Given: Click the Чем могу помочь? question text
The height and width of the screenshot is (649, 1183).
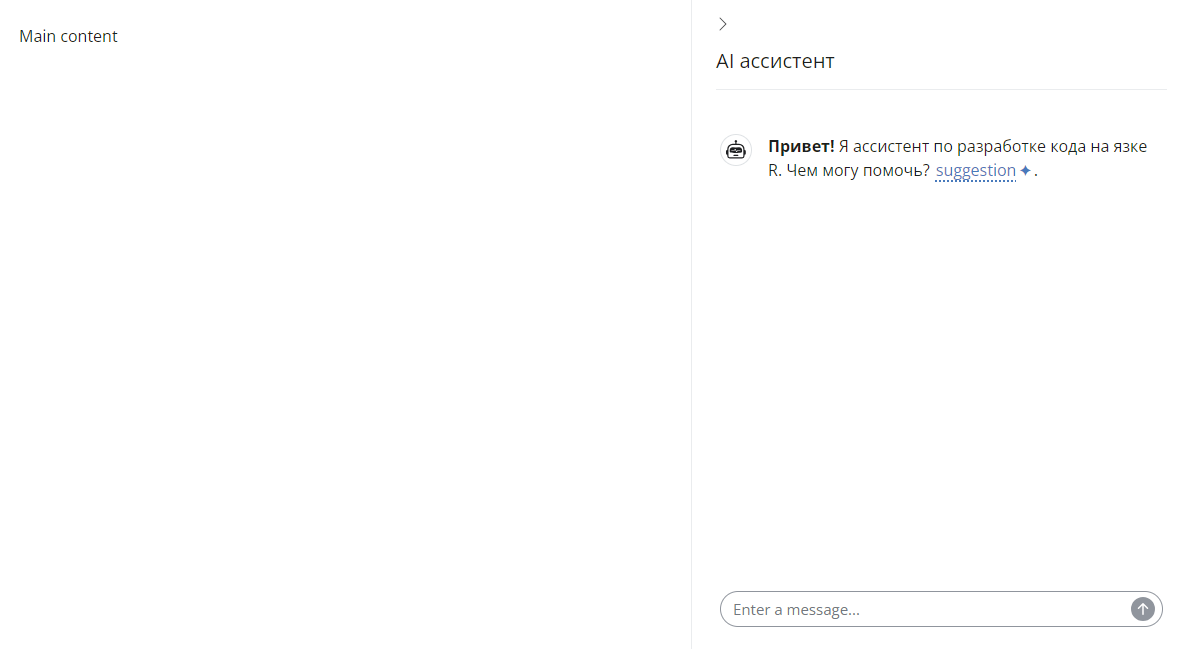Looking at the screenshot, I should pyautogui.click(x=859, y=171).
